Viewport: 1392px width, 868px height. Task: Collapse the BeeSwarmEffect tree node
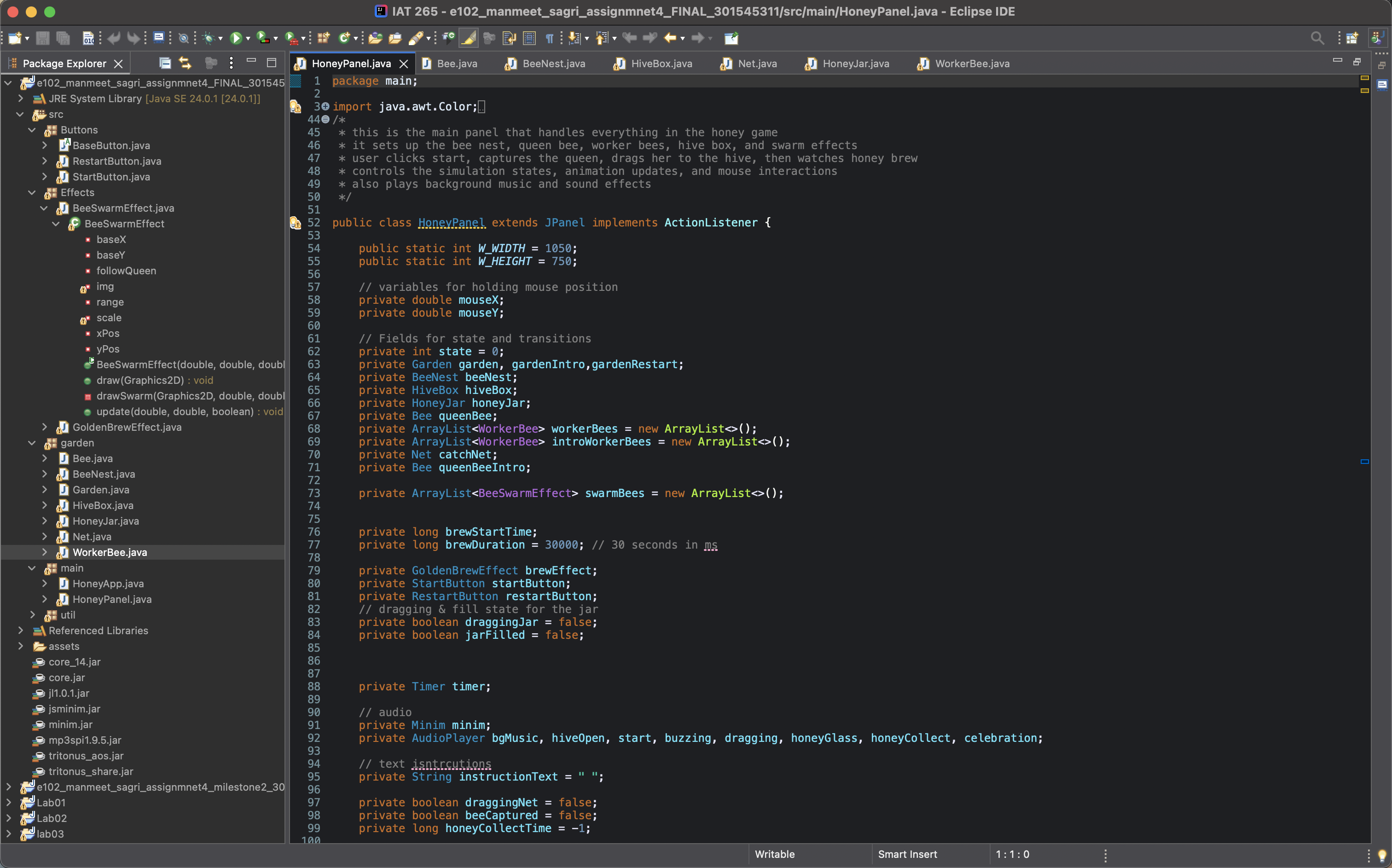56,224
